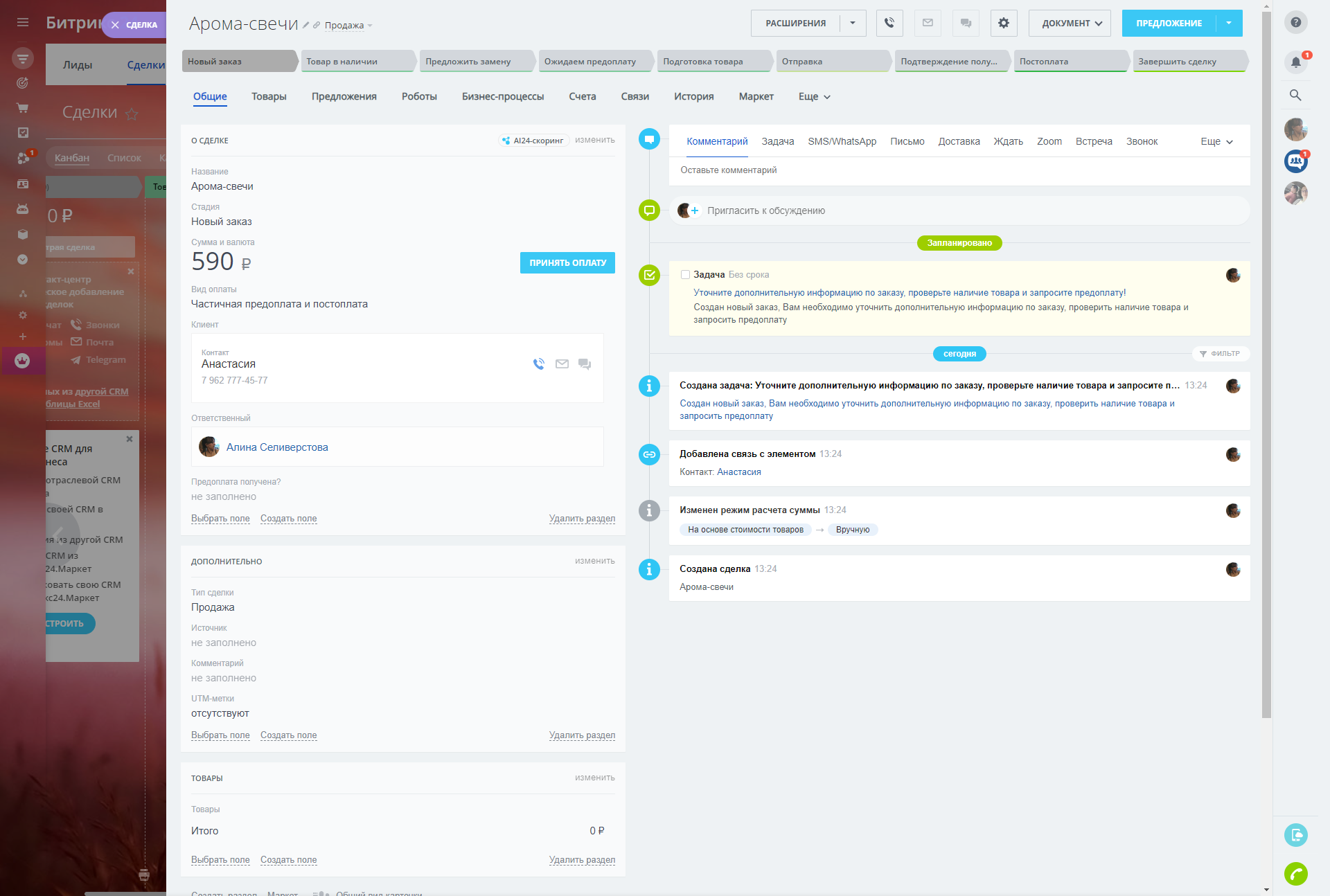Click the phone call icon in top toolbar

click(889, 23)
